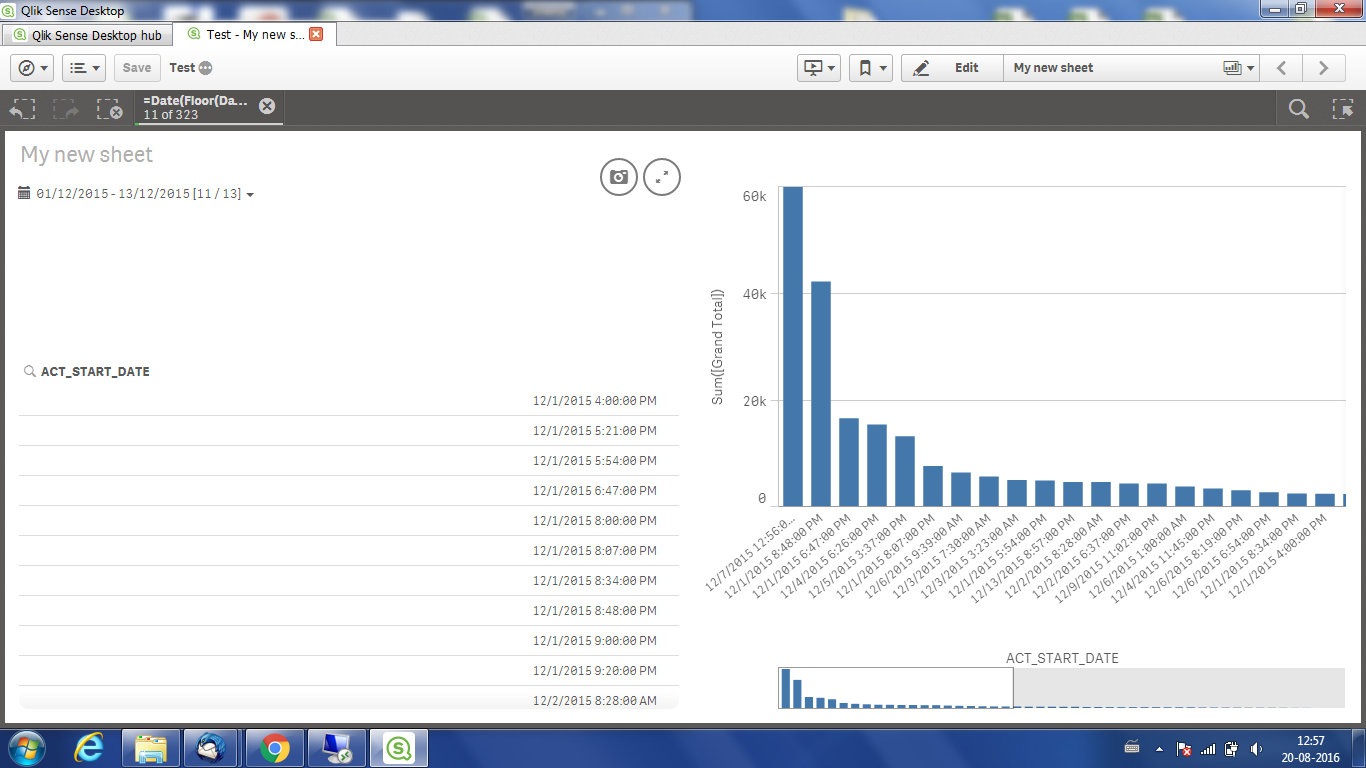Select 12/1/2015 5:21:00 PM in the list

click(x=348, y=431)
